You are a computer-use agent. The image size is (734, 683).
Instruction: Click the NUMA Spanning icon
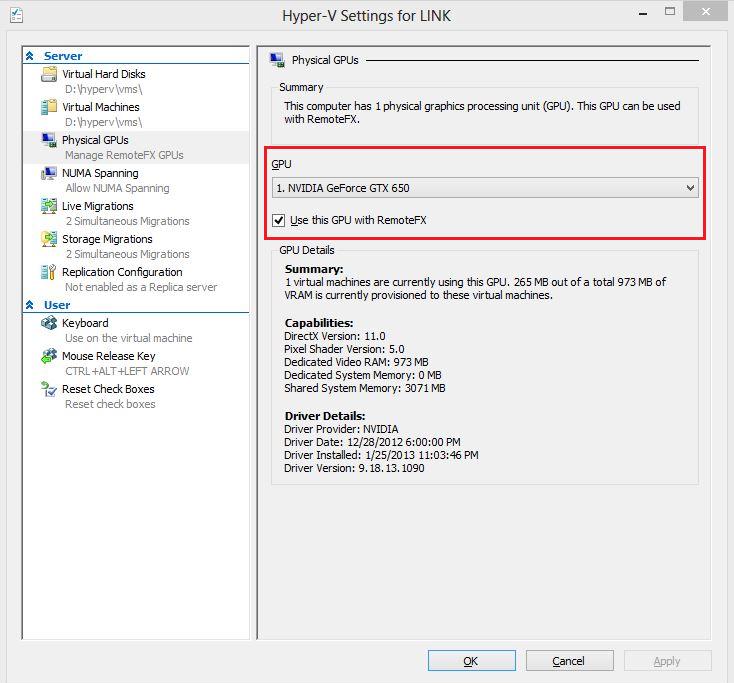pyautogui.click(x=49, y=173)
